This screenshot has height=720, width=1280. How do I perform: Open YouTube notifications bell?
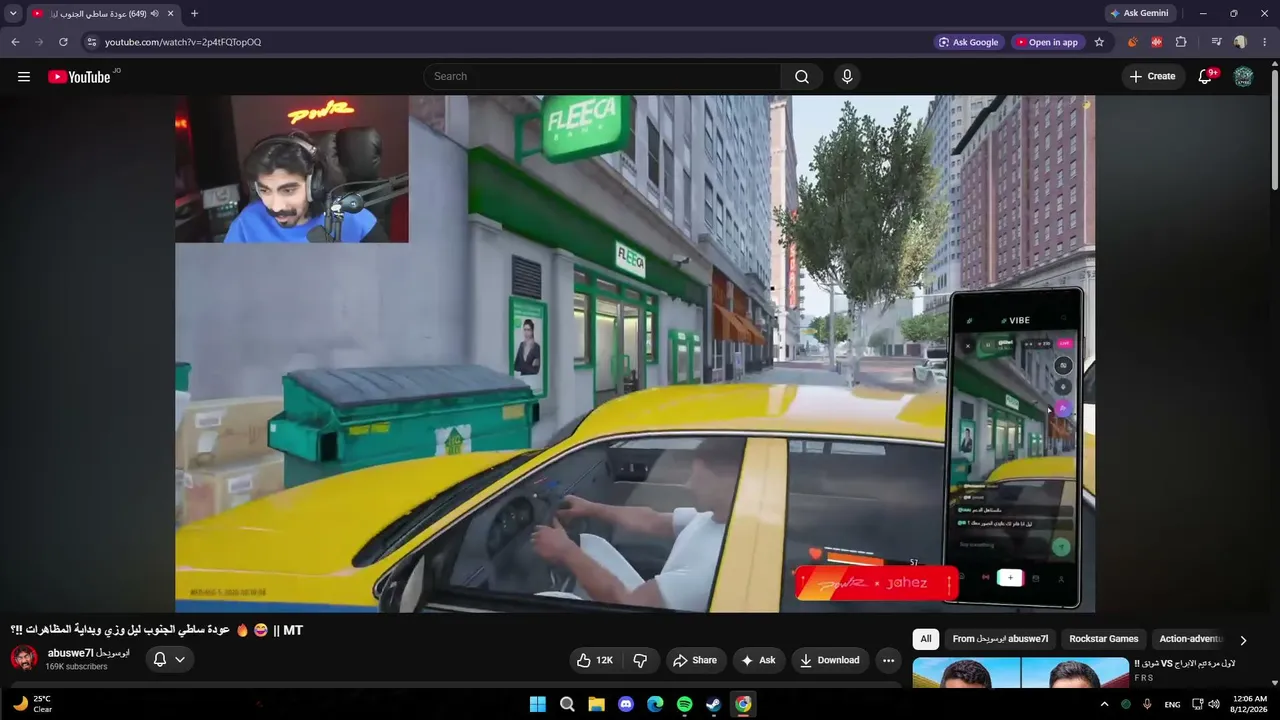click(1205, 77)
